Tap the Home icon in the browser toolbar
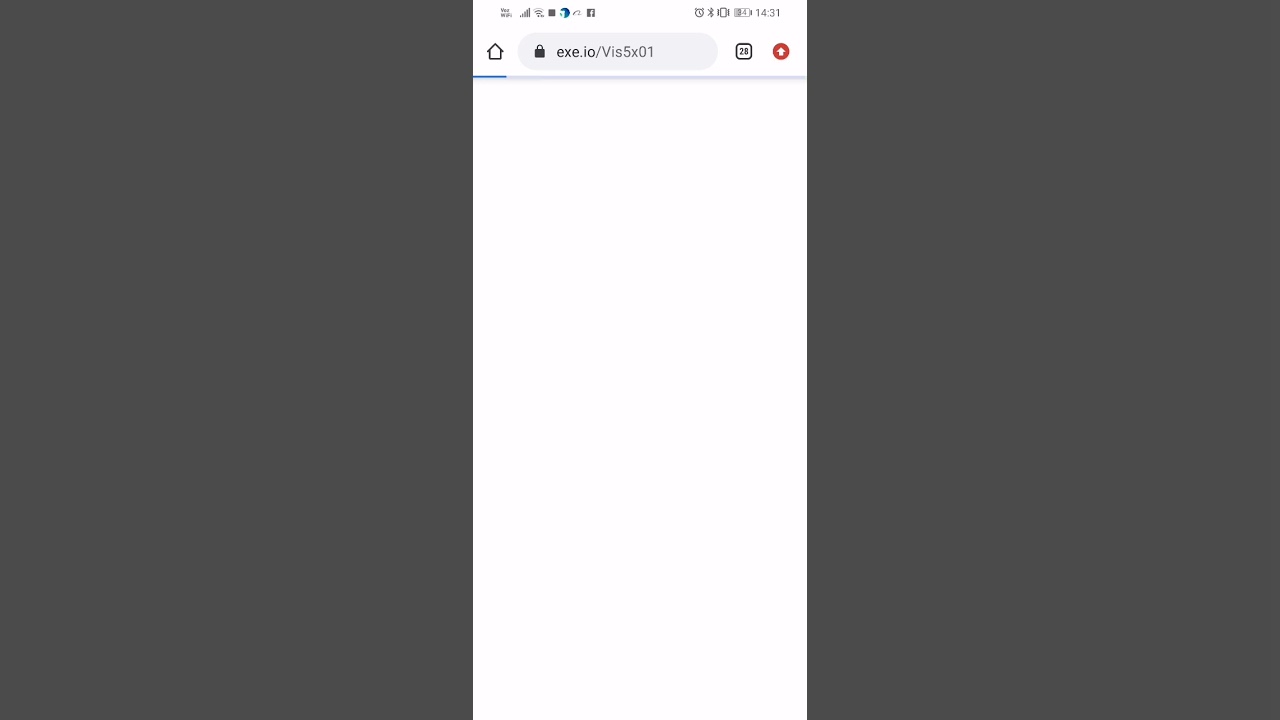 tap(495, 52)
